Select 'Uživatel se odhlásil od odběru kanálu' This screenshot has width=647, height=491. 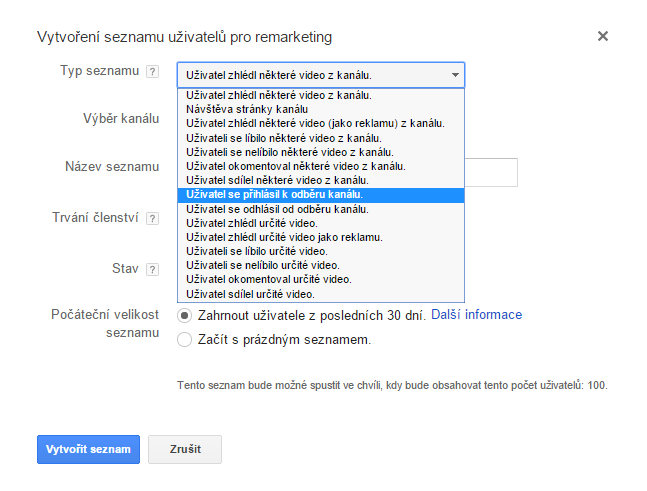point(321,209)
